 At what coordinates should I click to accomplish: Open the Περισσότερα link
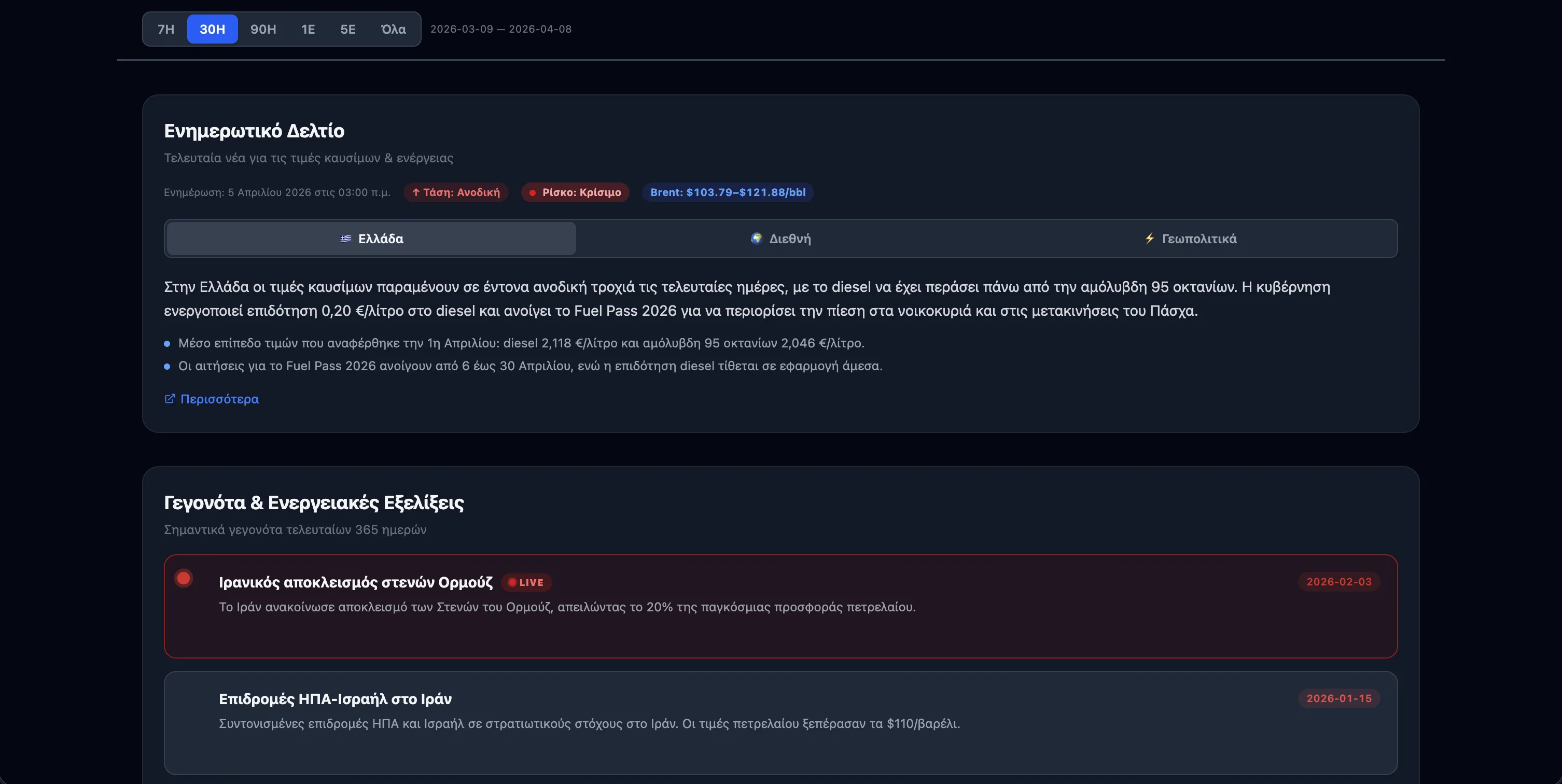[x=219, y=399]
